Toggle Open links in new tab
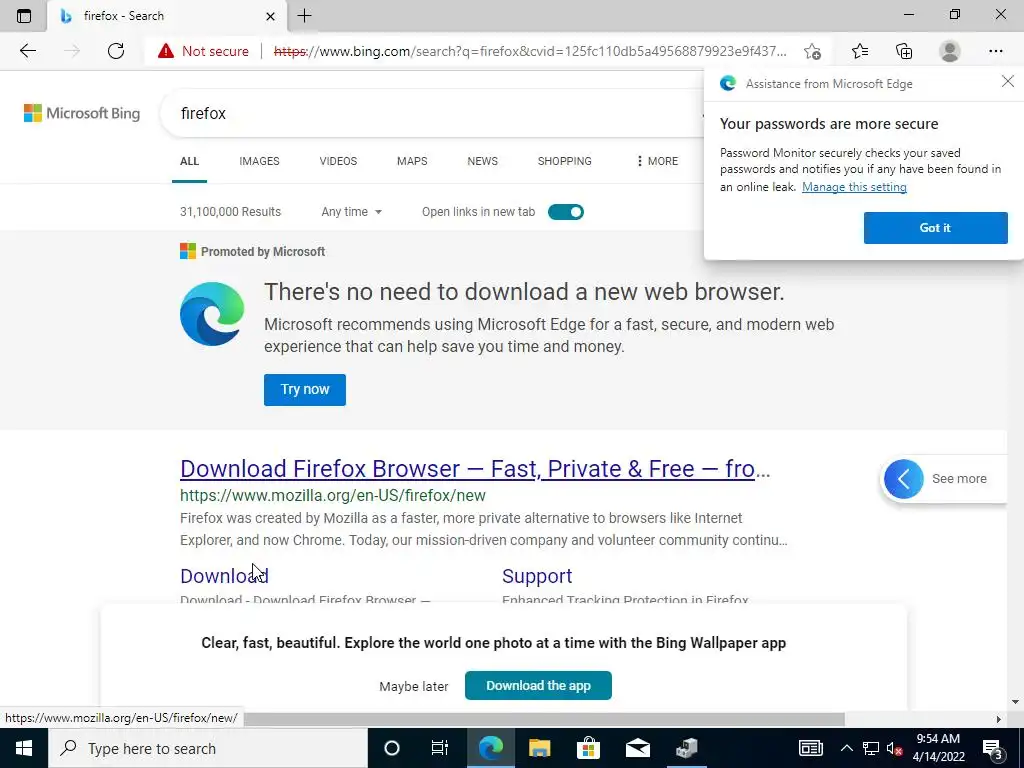Viewport: 1024px width, 768px height. point(566,212)
